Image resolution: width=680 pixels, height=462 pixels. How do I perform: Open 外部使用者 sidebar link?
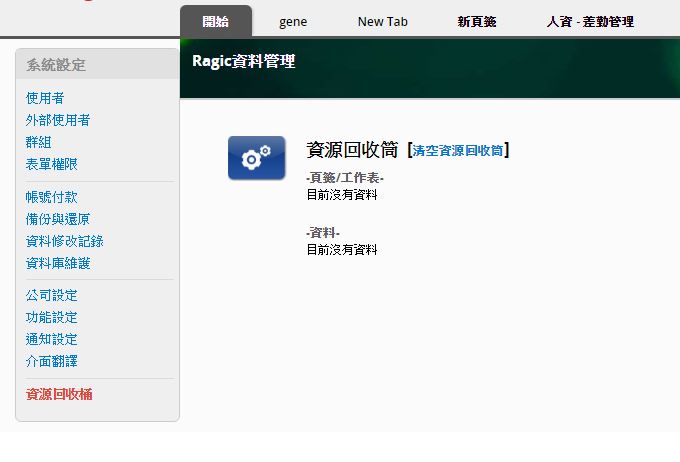tap(58, 120)
